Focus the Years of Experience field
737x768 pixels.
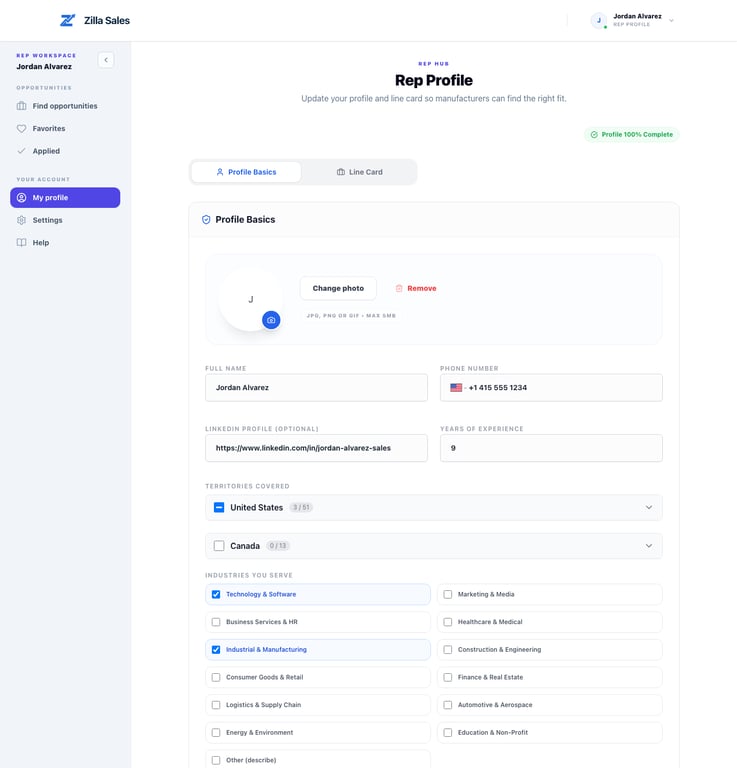[x=551, y=448]
